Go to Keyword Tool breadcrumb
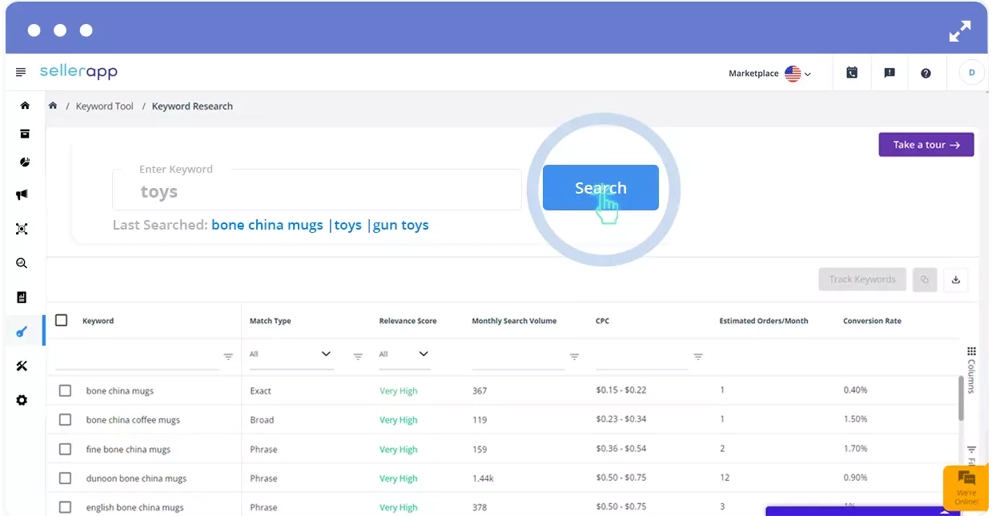Viewport: 1000px width, 516px height. coord(105,106)
